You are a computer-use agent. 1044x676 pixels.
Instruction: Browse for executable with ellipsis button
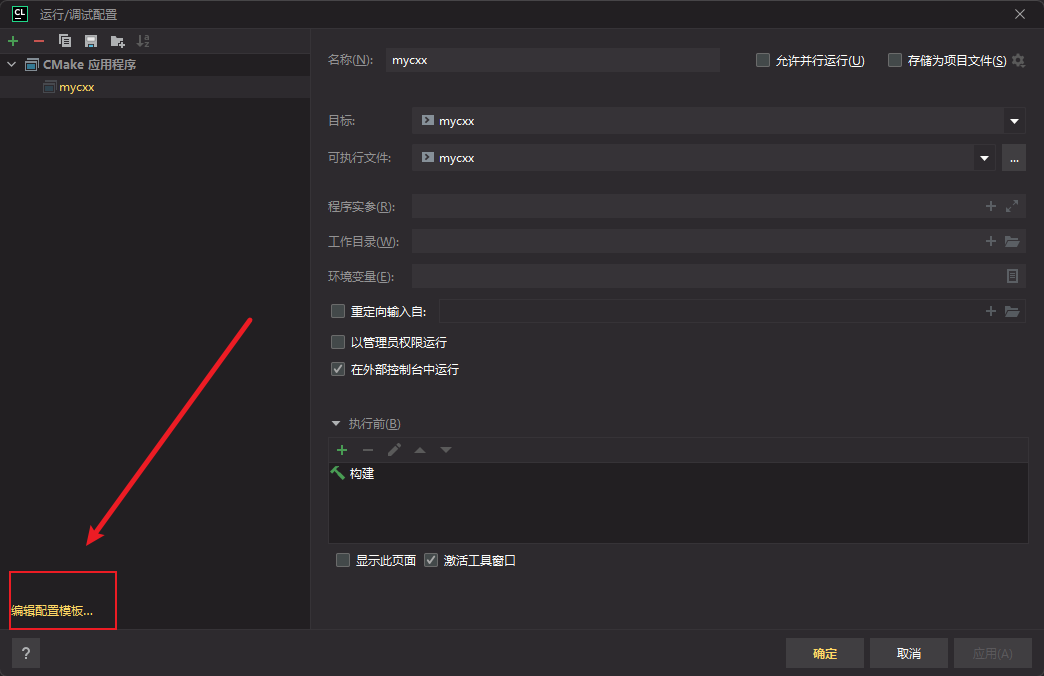(x=1013, y=158)
